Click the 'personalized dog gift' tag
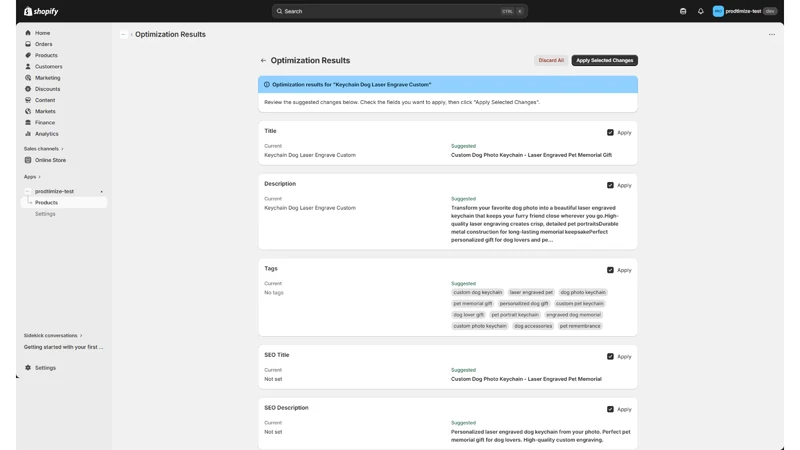800x450 pixels. 523,304
